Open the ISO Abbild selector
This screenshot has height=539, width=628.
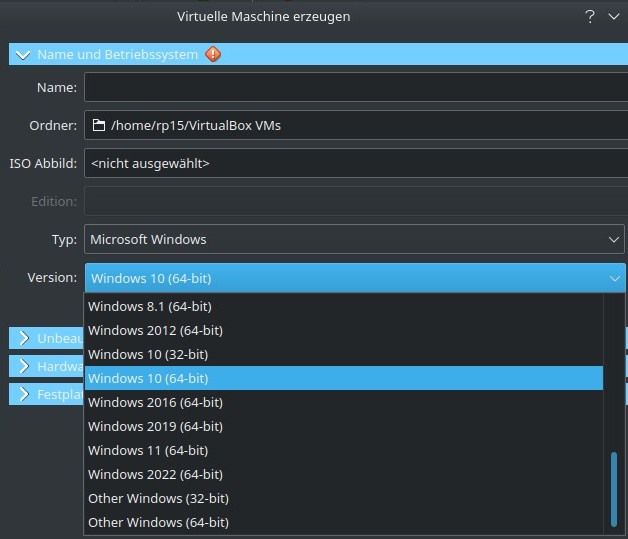click(x=356, y=163)
